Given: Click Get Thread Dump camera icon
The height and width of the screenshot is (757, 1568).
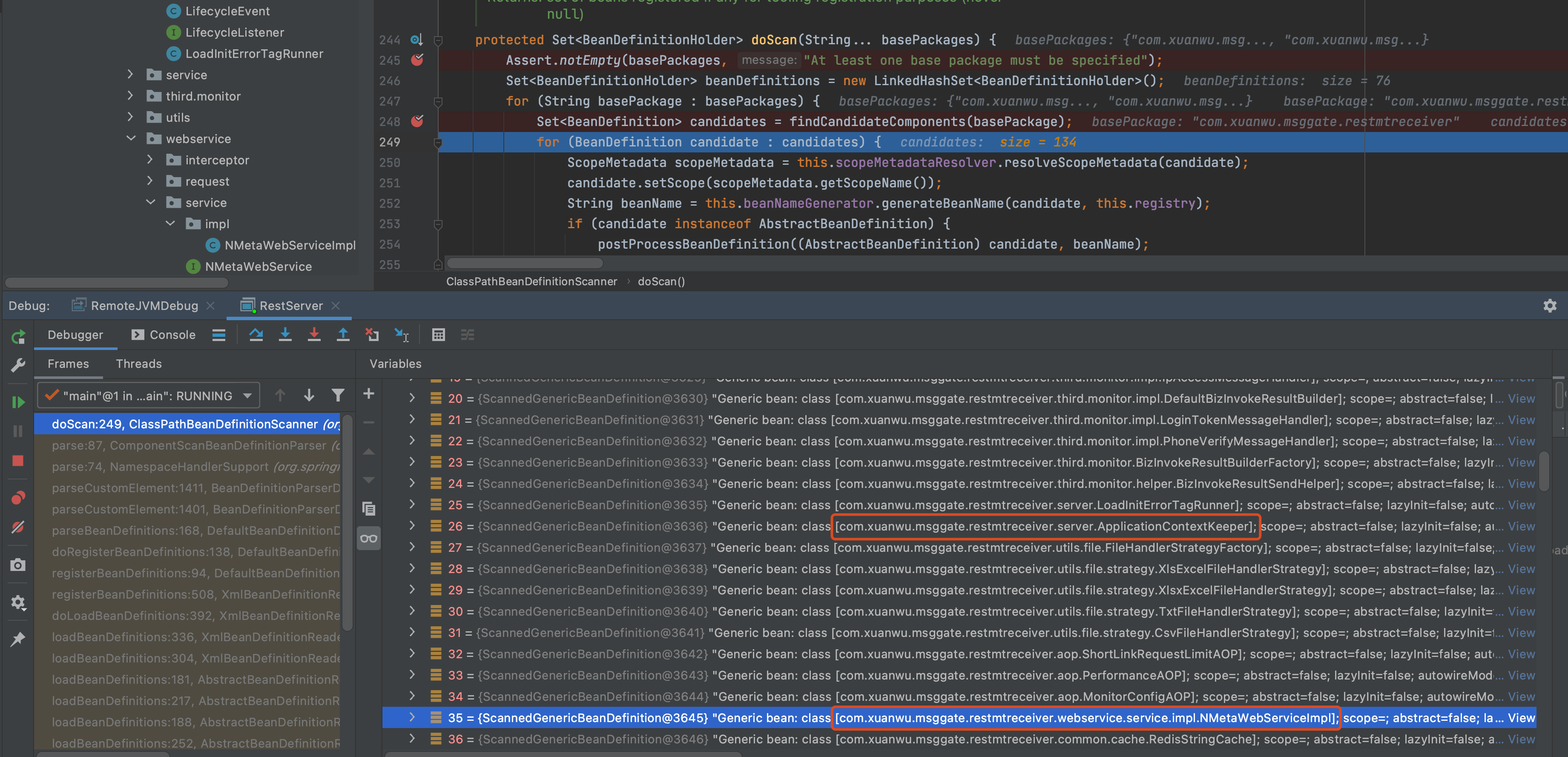Looking at the screenshot, I should pos(17,565).
